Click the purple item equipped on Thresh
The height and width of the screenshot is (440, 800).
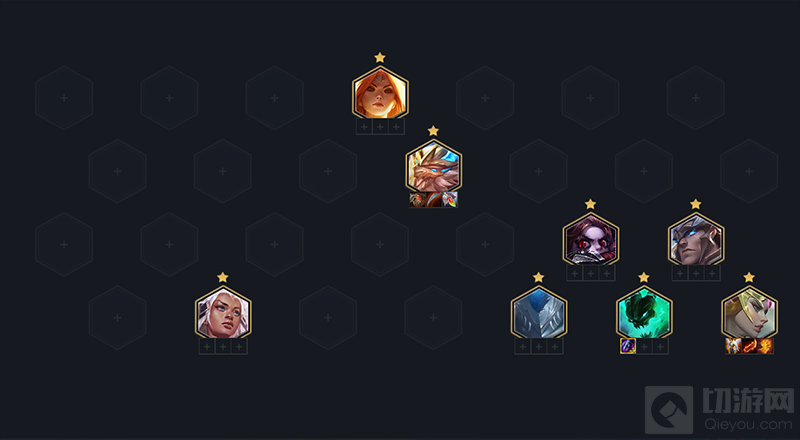[628, 346]
